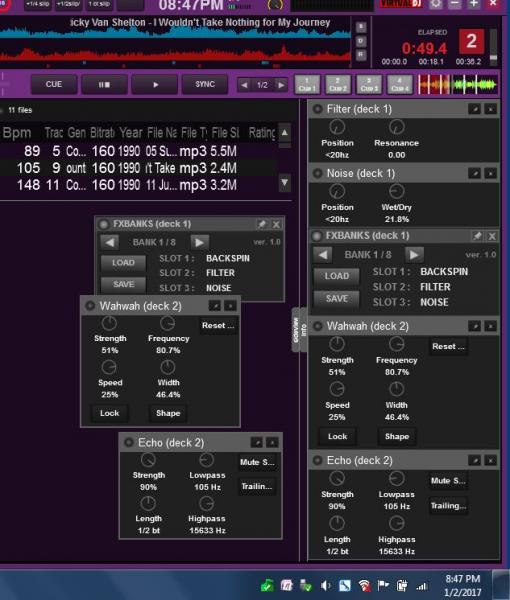Sort file list by Bpm column

(17, 133)
